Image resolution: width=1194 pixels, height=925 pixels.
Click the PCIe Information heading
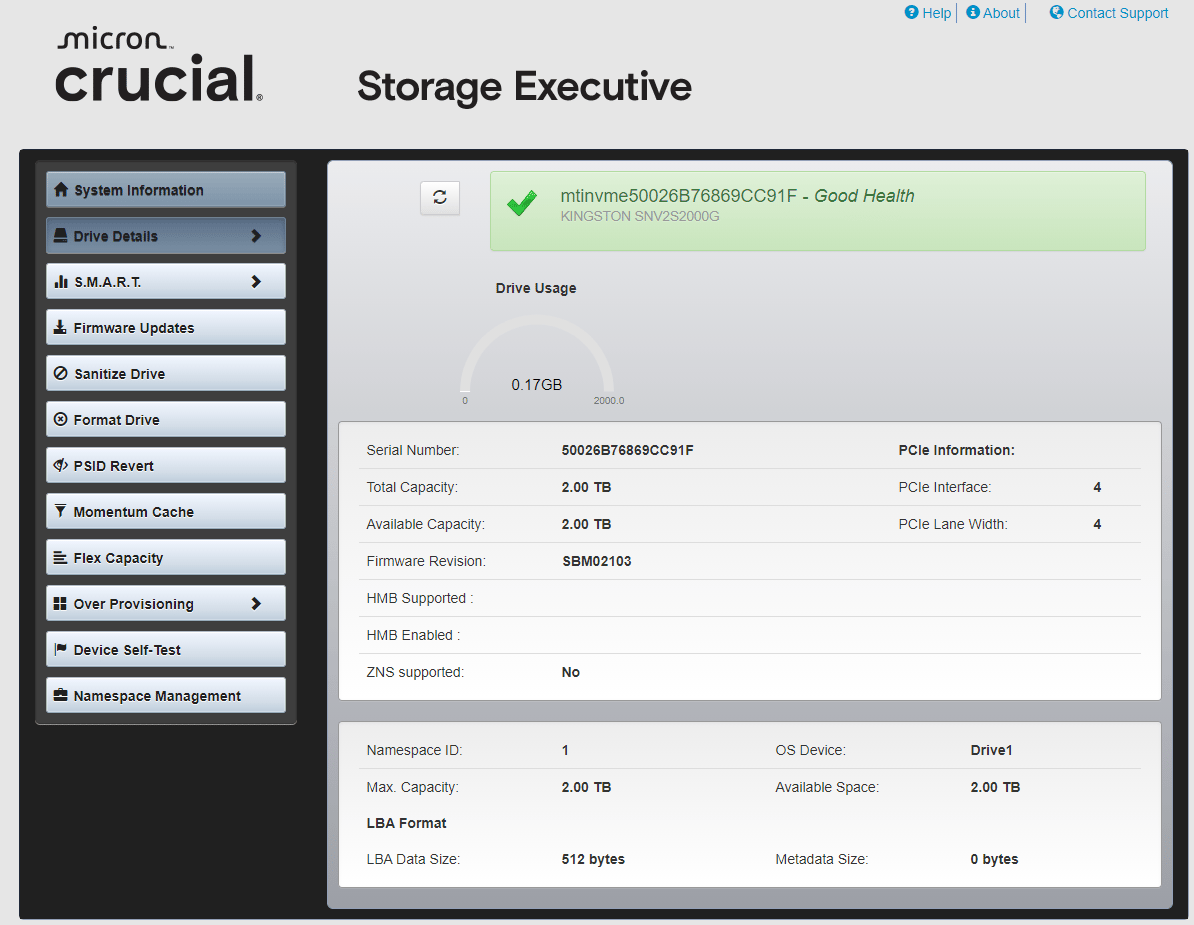956,450
